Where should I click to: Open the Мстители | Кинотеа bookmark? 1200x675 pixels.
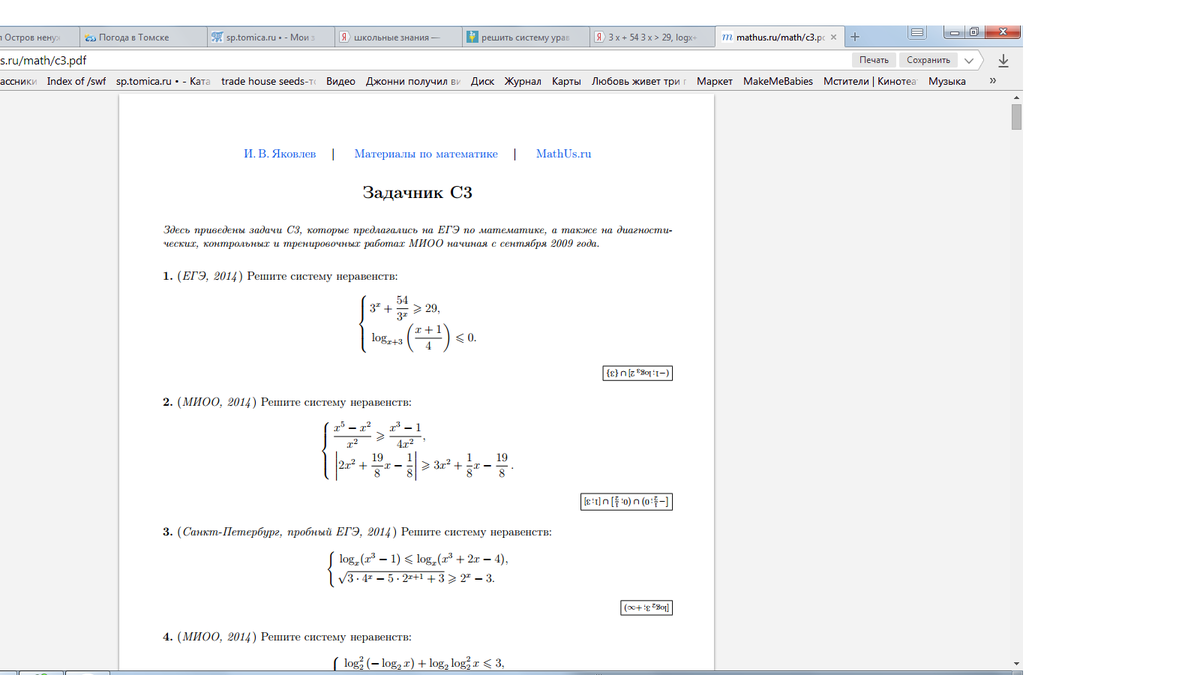(870, 81)
